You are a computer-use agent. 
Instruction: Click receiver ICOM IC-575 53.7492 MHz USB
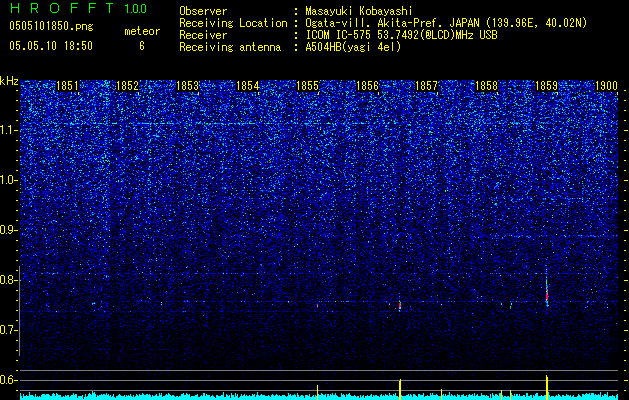point(401,35)
